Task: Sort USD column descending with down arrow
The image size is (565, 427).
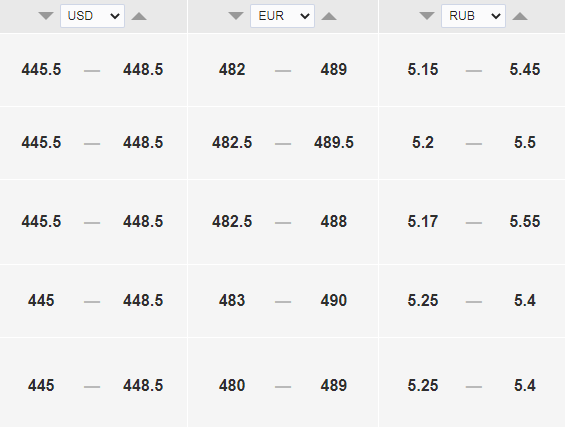Action: pos(46,16)
